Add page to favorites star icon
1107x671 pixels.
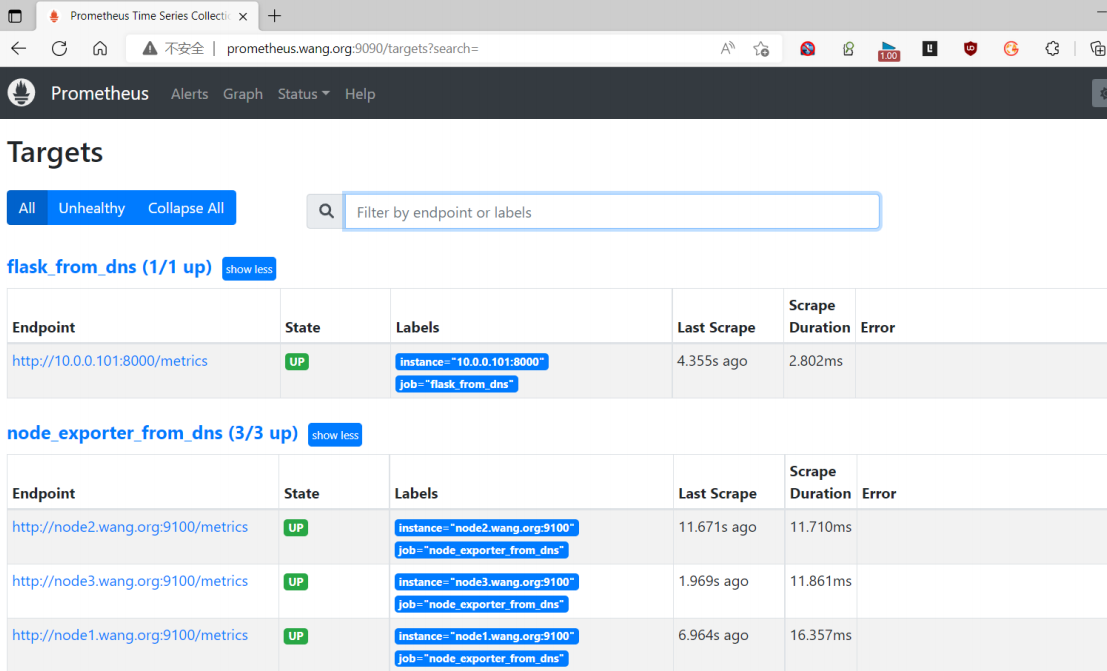pos(761,49)
